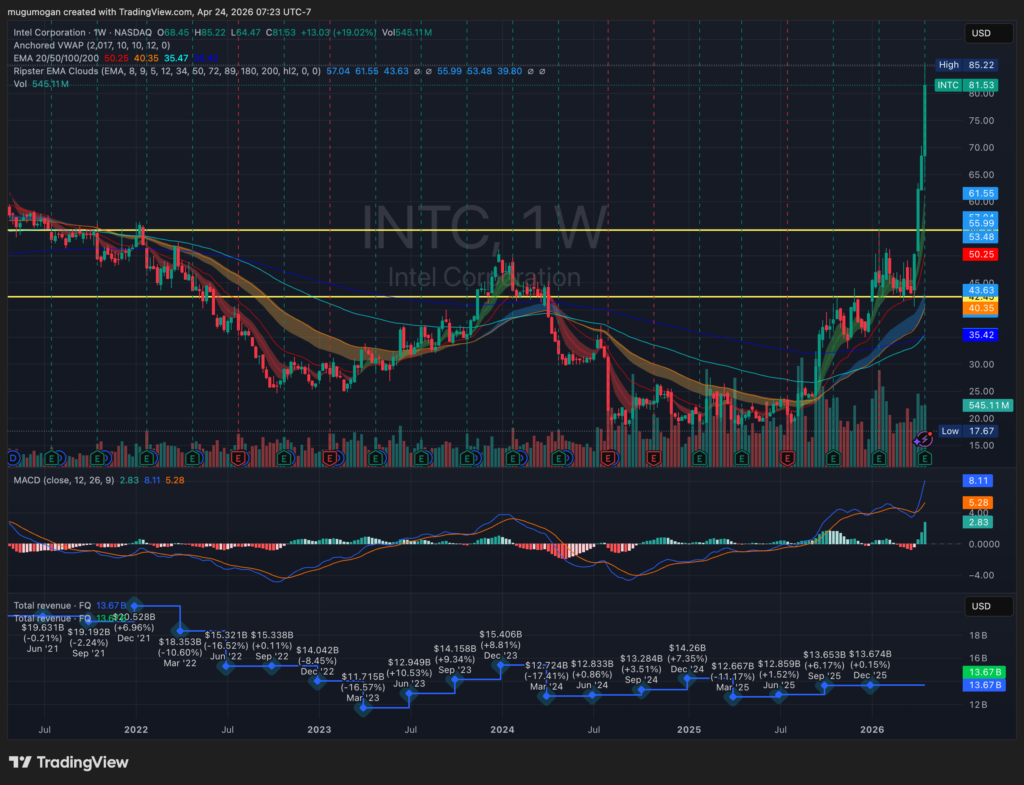This screenshot has width=1024, height=785.
Task: Click the 2024 label on the time axis
Action: point(502,731)
